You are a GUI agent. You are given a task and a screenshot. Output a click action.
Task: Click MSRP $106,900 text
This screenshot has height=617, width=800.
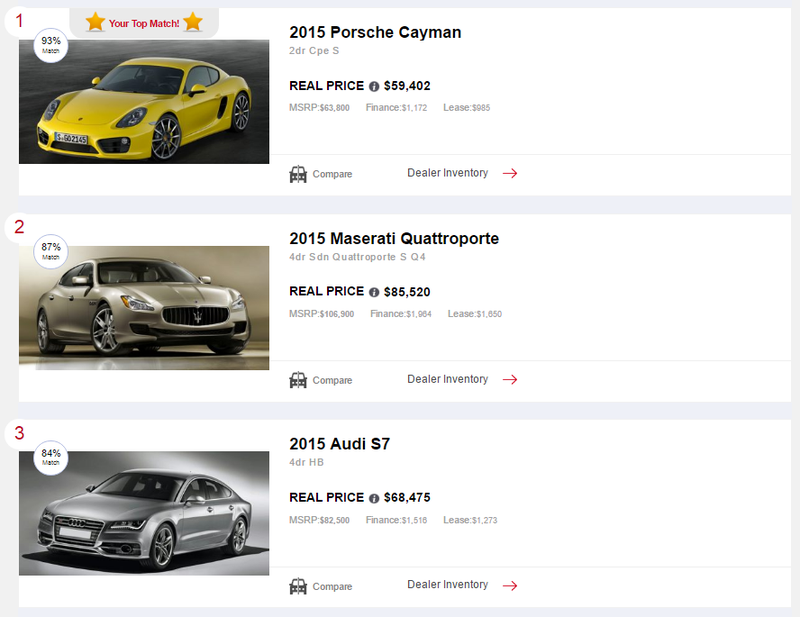pos(321,314)
